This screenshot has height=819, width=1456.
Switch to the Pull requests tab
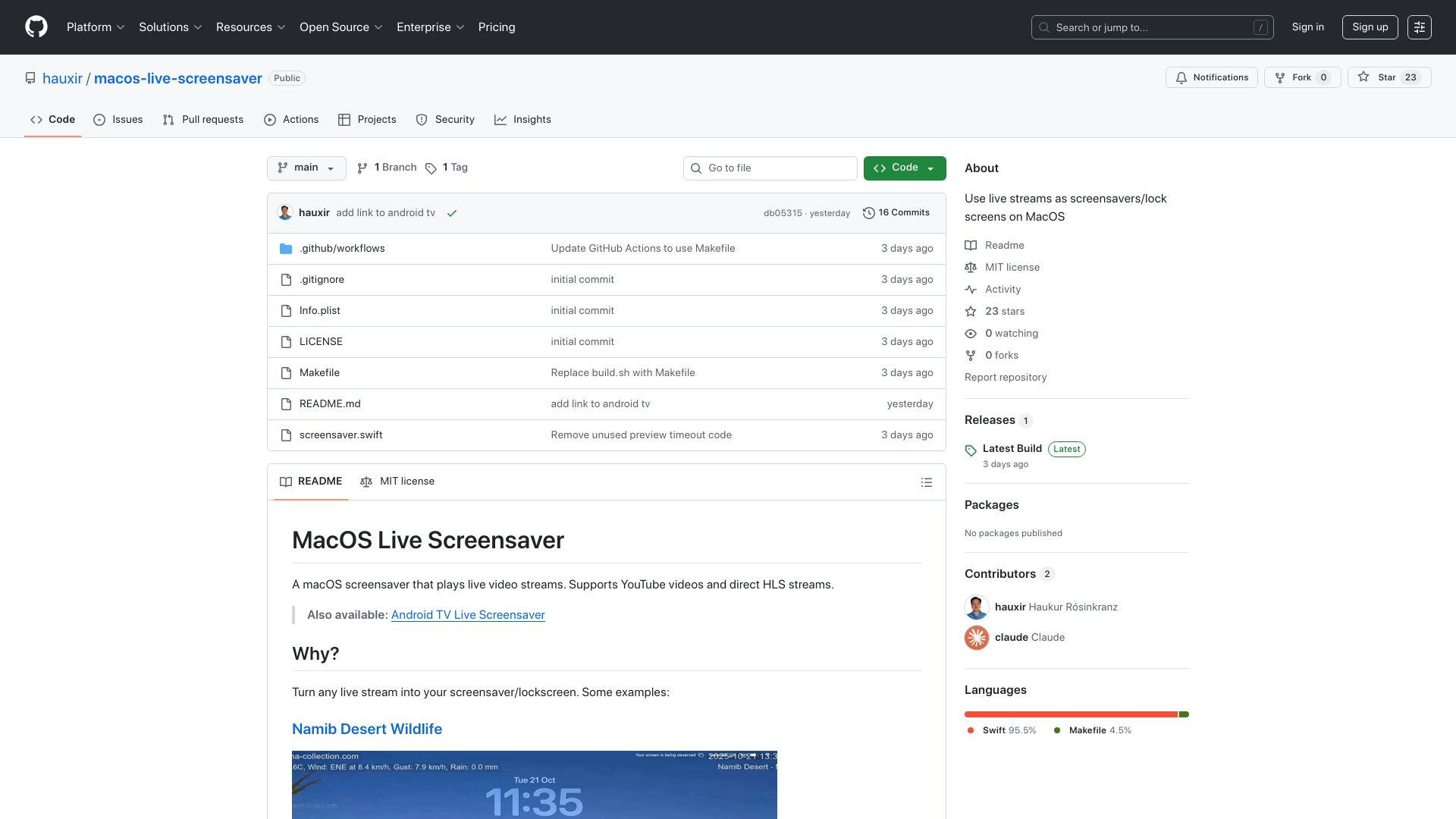pyautogui.click(x=203, y=120)
